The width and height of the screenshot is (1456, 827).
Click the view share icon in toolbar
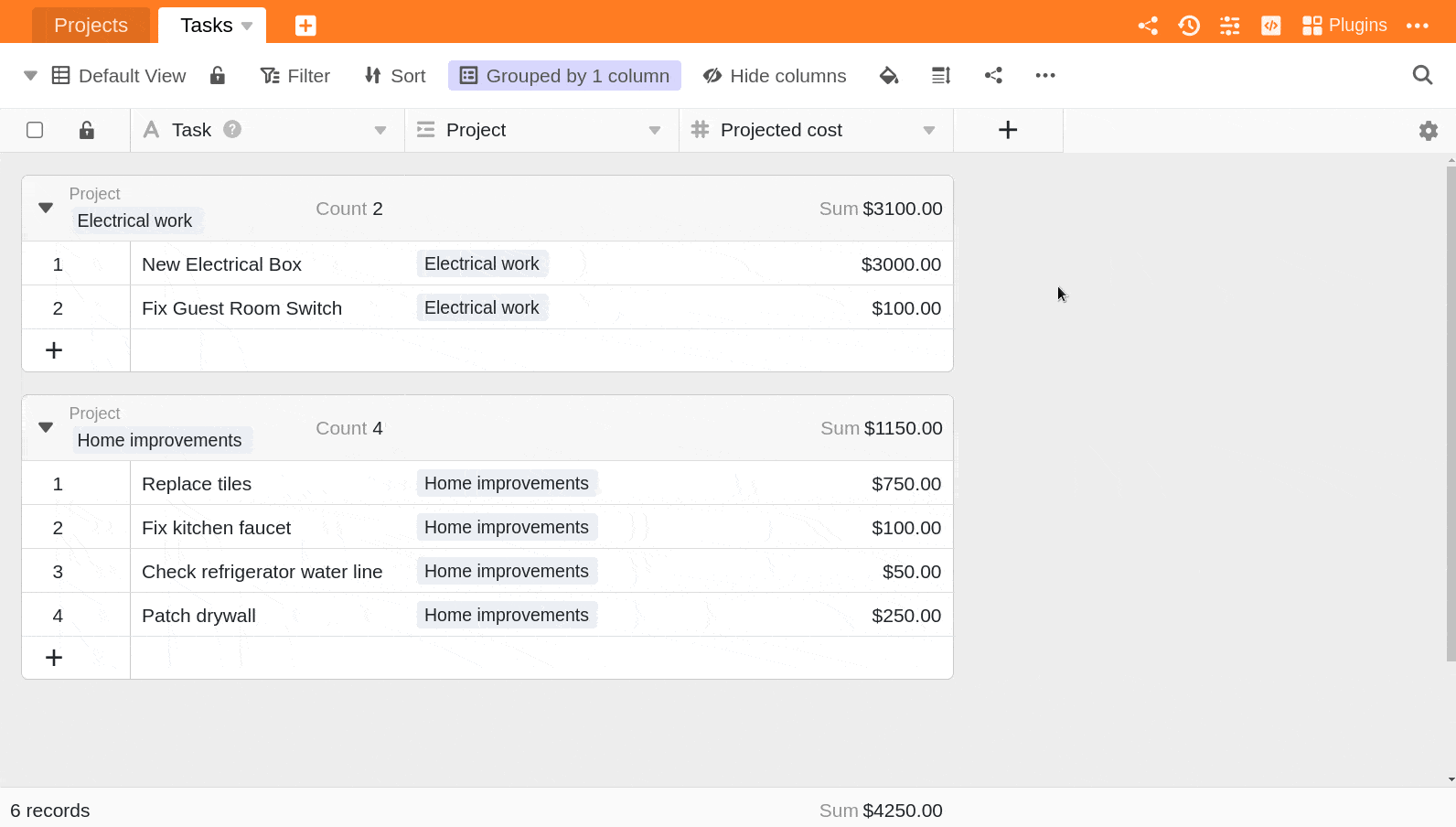(x=993, y=76)
